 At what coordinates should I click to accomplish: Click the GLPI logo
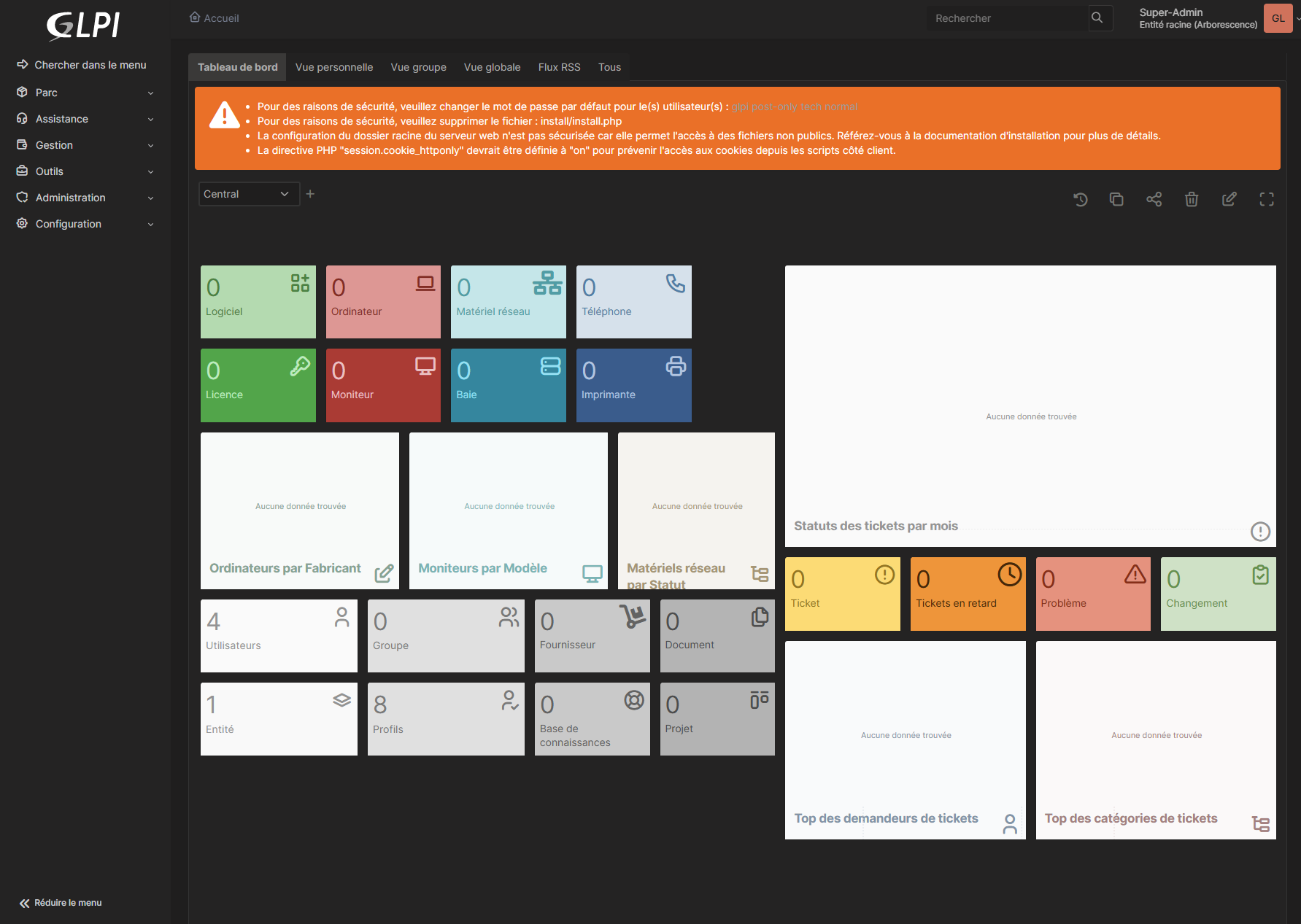point(83,26)
